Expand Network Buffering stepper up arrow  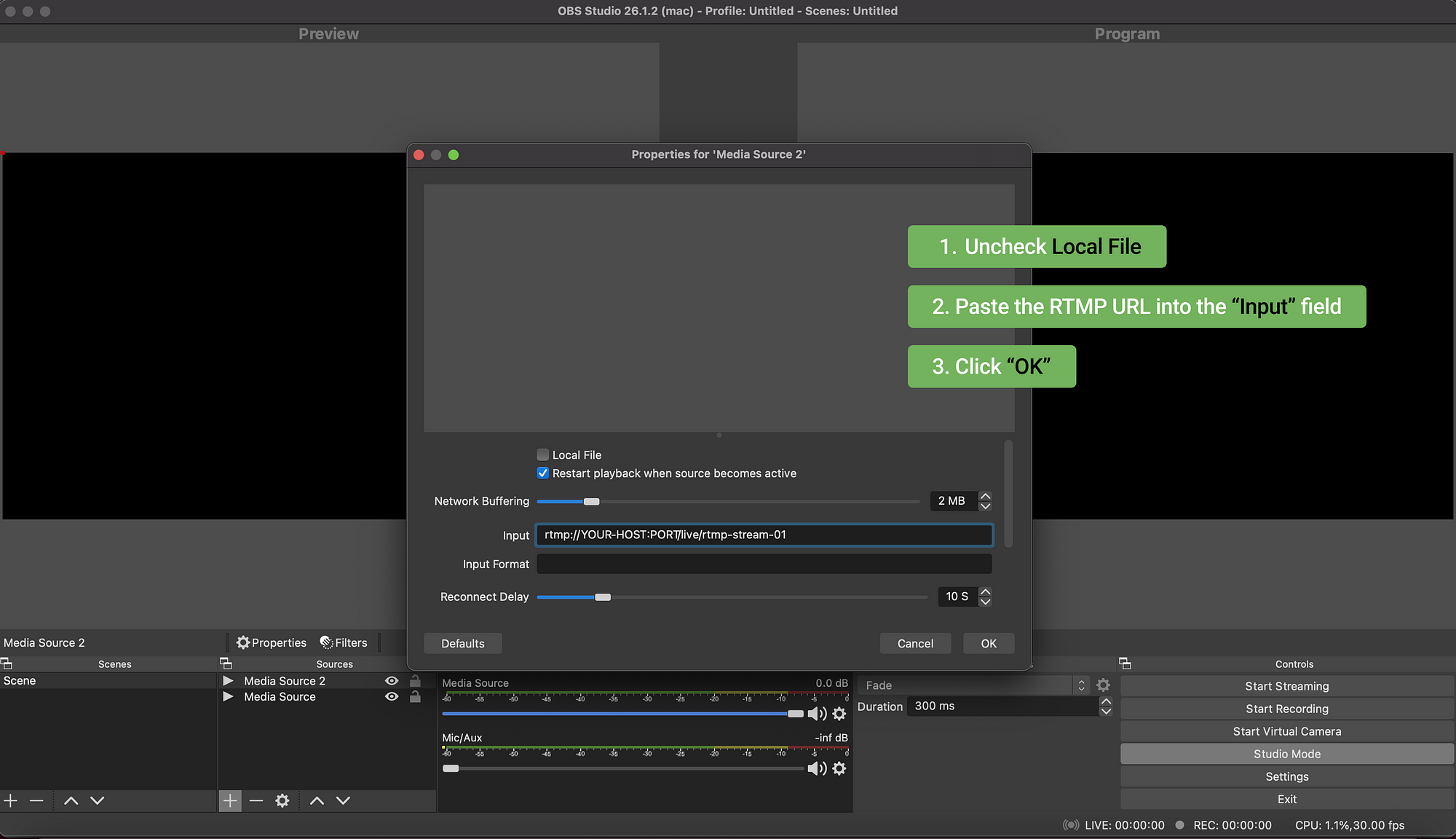(985, 496)
